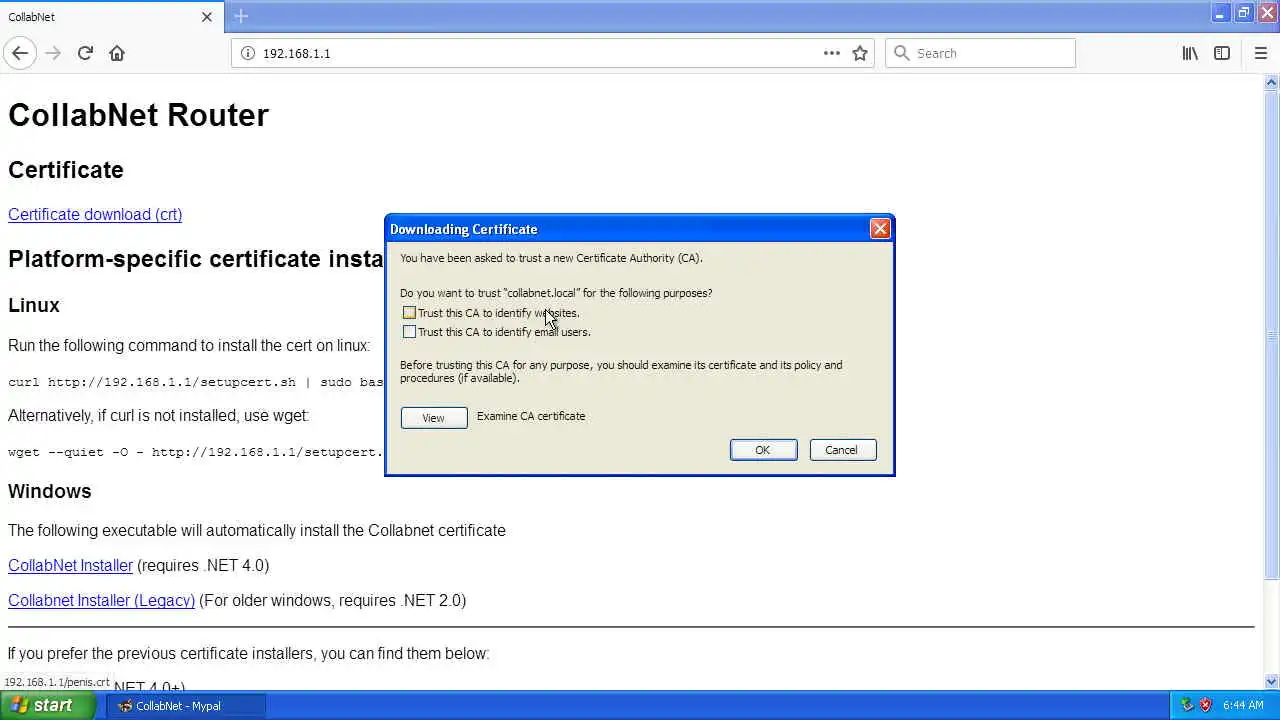Open the Windows Start menu
The image size is (1280, 720).
point(47,705)
